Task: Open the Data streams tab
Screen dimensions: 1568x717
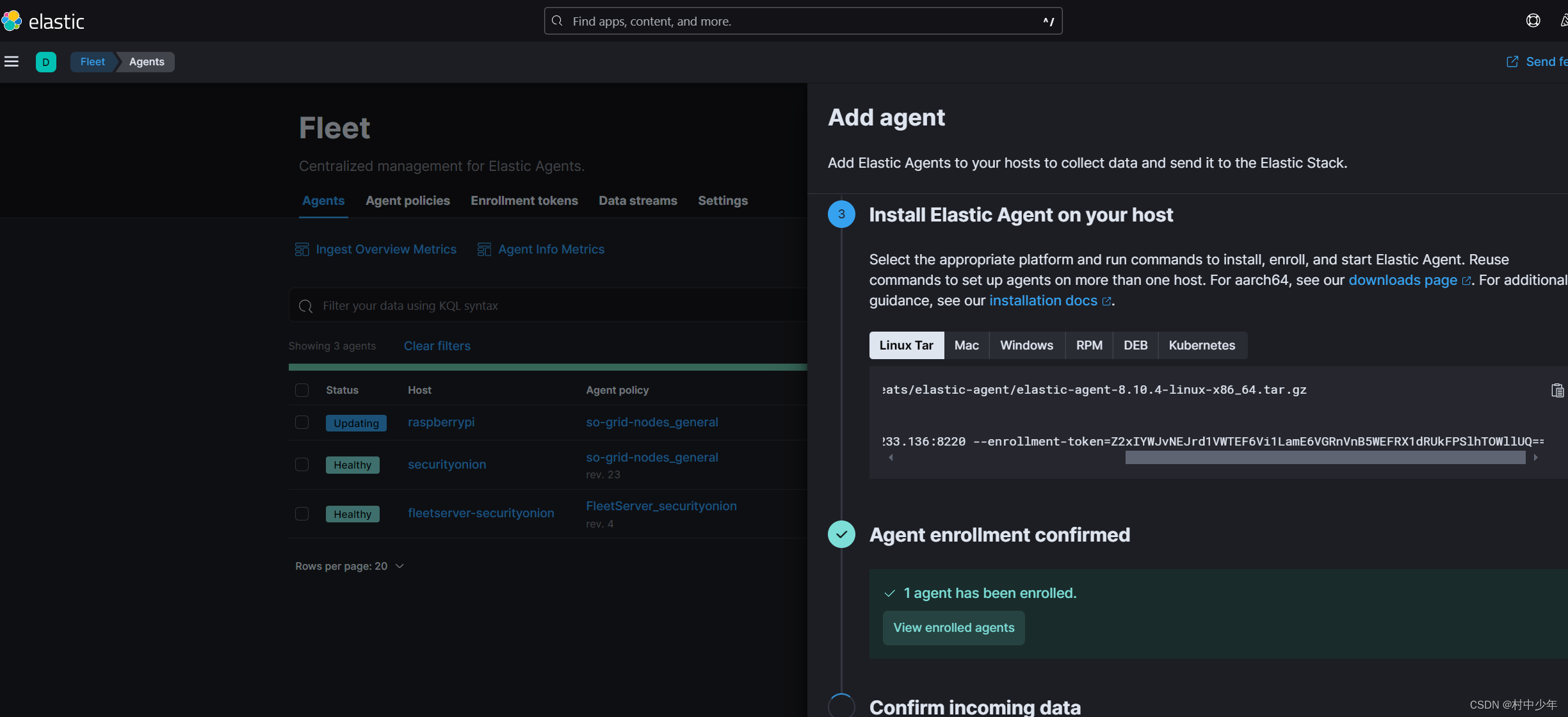Action: pyautogui.click(x=638, y=200)
